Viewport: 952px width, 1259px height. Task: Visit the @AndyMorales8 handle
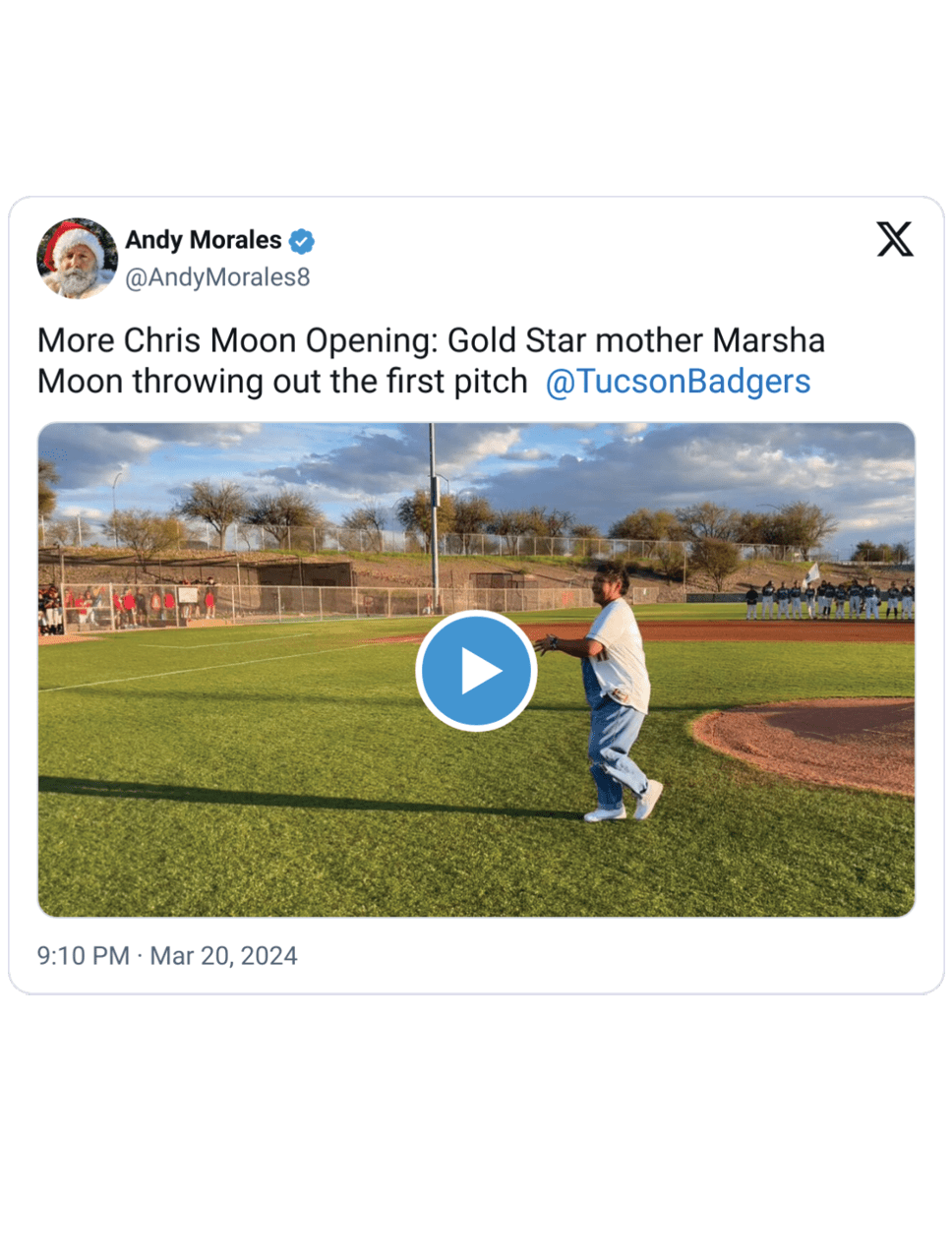click(x=217, y=277)
